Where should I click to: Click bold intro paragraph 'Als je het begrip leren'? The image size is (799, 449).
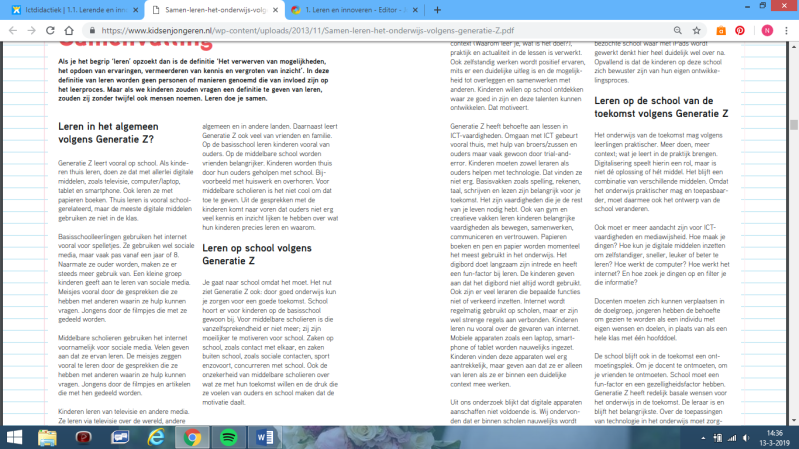point(194,80)
